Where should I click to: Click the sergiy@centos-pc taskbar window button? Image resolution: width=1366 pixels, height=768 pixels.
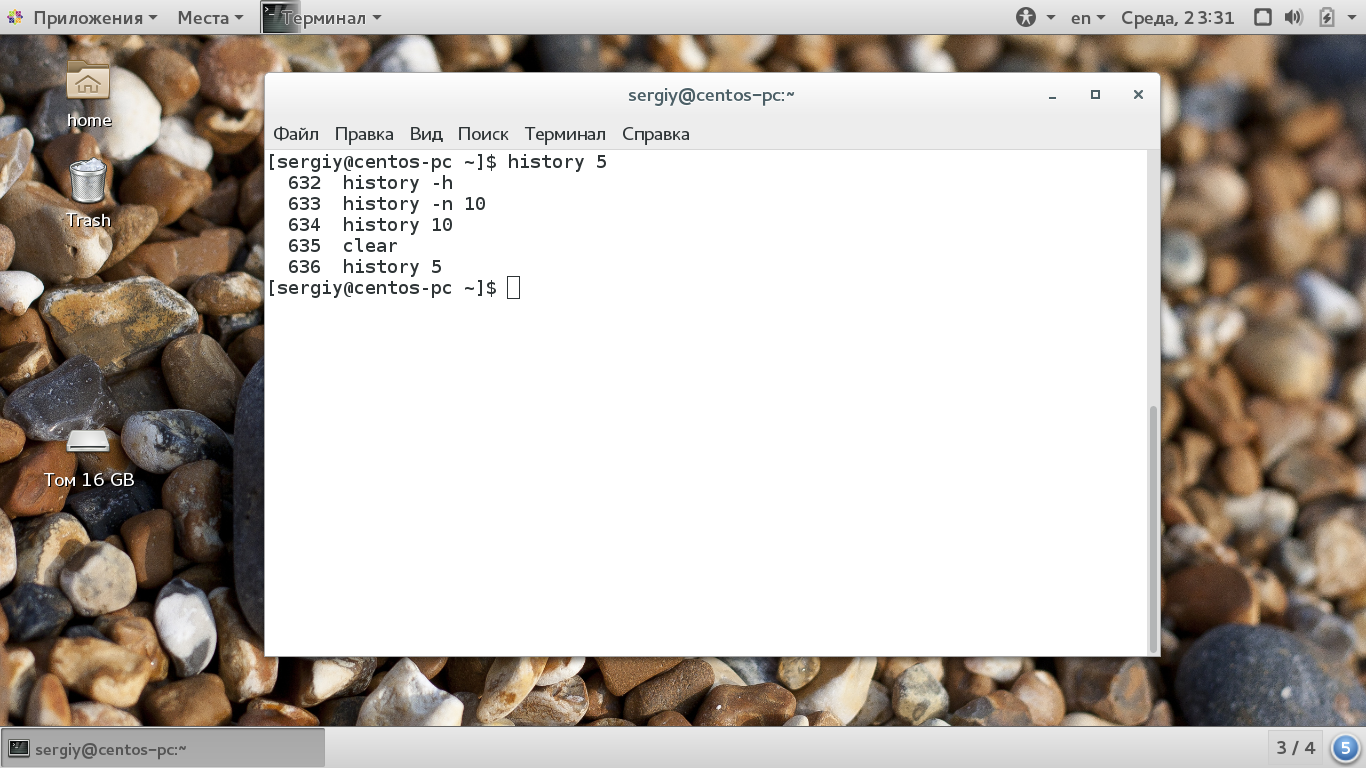click(x=164, y=748)
